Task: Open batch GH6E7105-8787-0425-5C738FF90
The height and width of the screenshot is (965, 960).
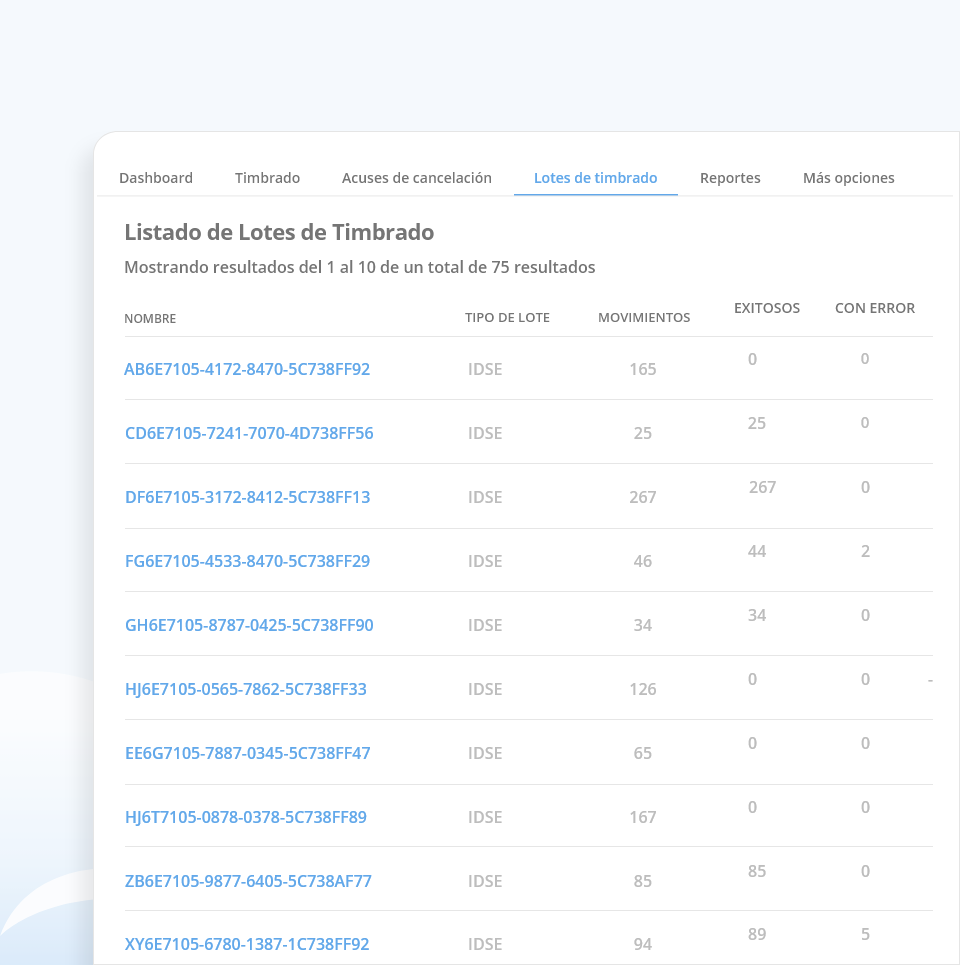Action: 249,625
